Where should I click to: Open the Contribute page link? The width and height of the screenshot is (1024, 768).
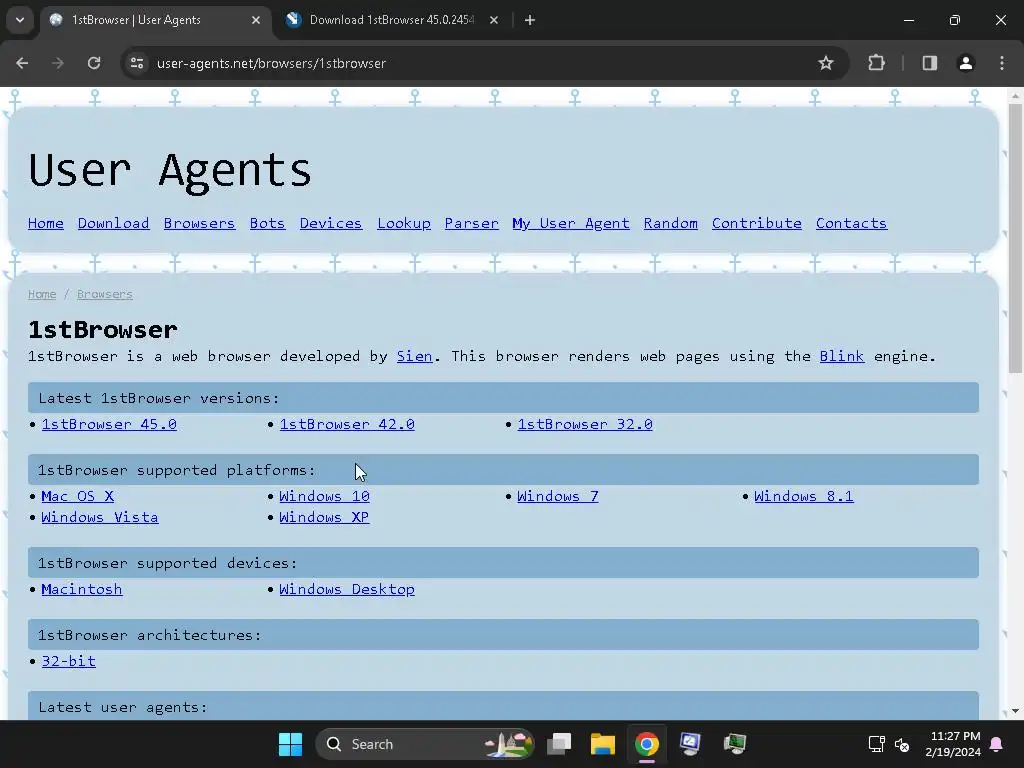(757, 223)
